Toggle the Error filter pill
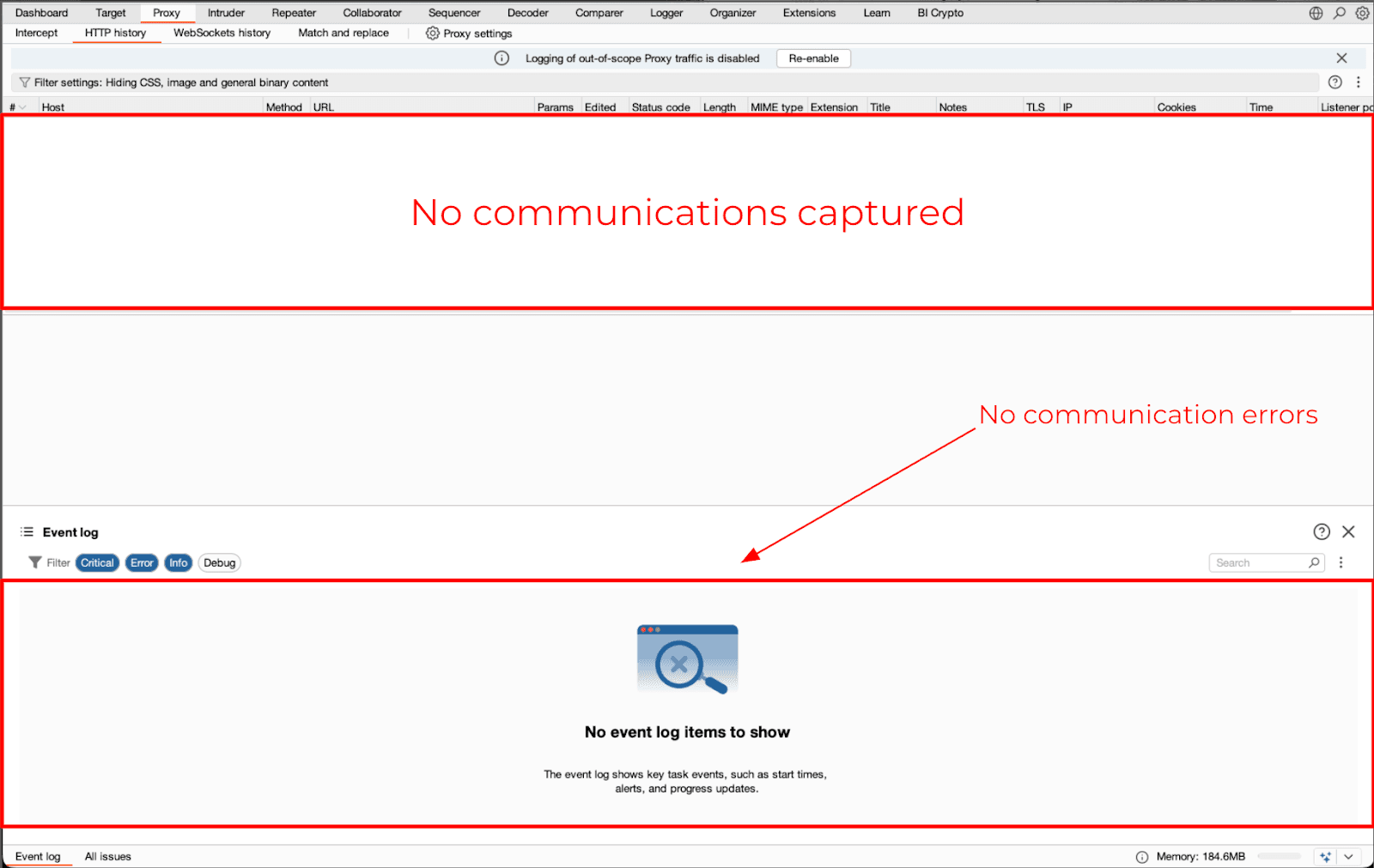 [x=141, y=562]
